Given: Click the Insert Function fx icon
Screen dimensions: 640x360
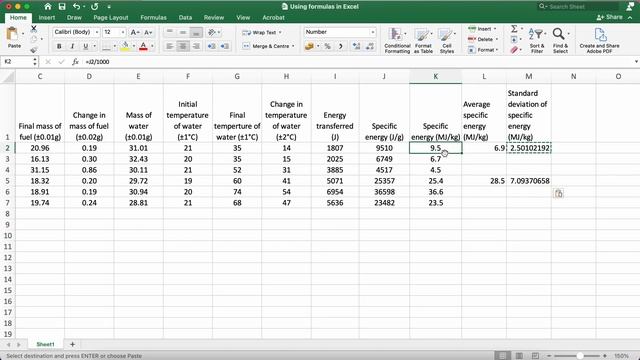Looking at the screenshot, I should pos(75,62).
